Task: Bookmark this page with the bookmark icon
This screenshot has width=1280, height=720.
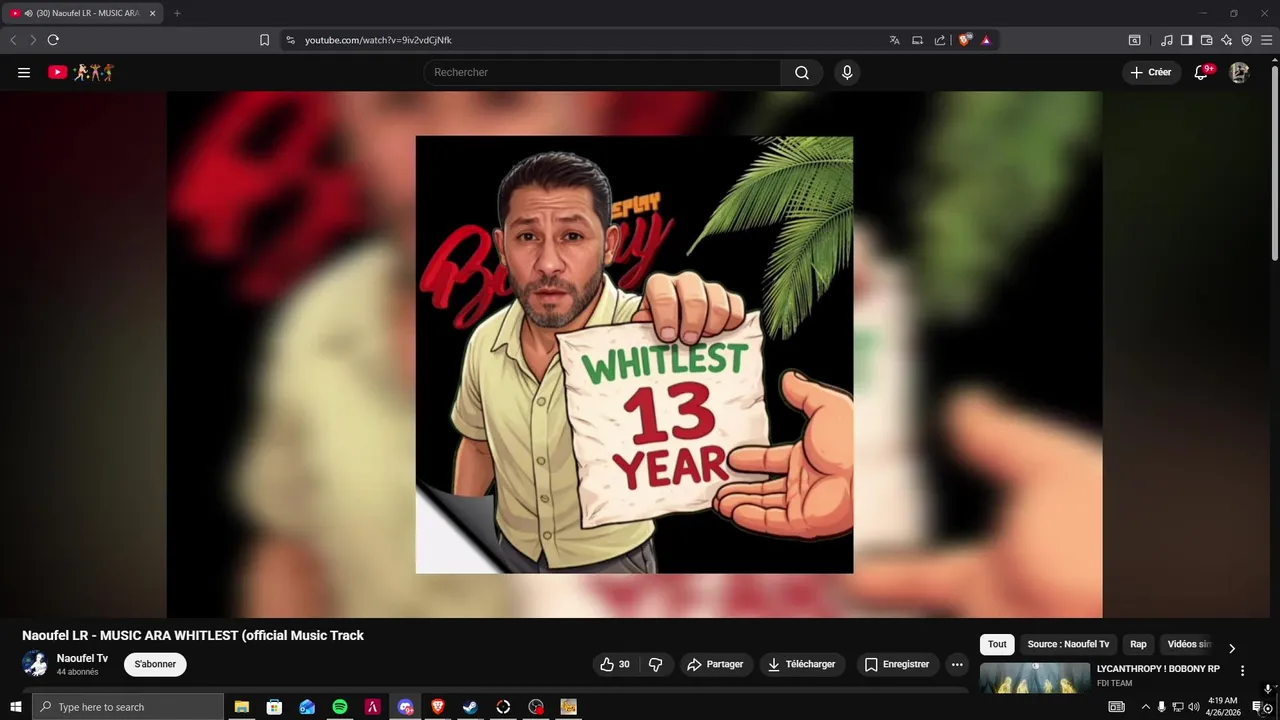Action: tap(264, 40)
